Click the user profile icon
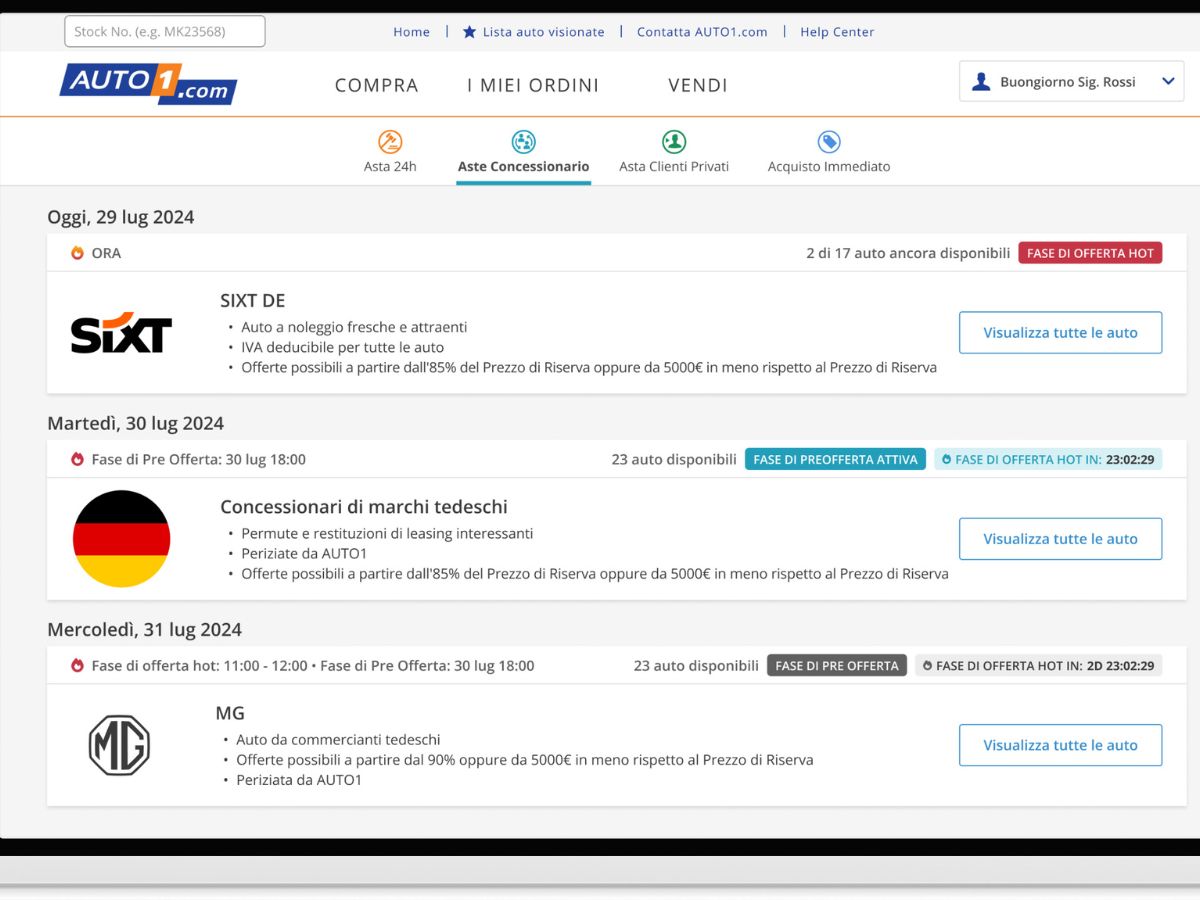The height and width of the screenshot is (900, 1200). [982, 82]
